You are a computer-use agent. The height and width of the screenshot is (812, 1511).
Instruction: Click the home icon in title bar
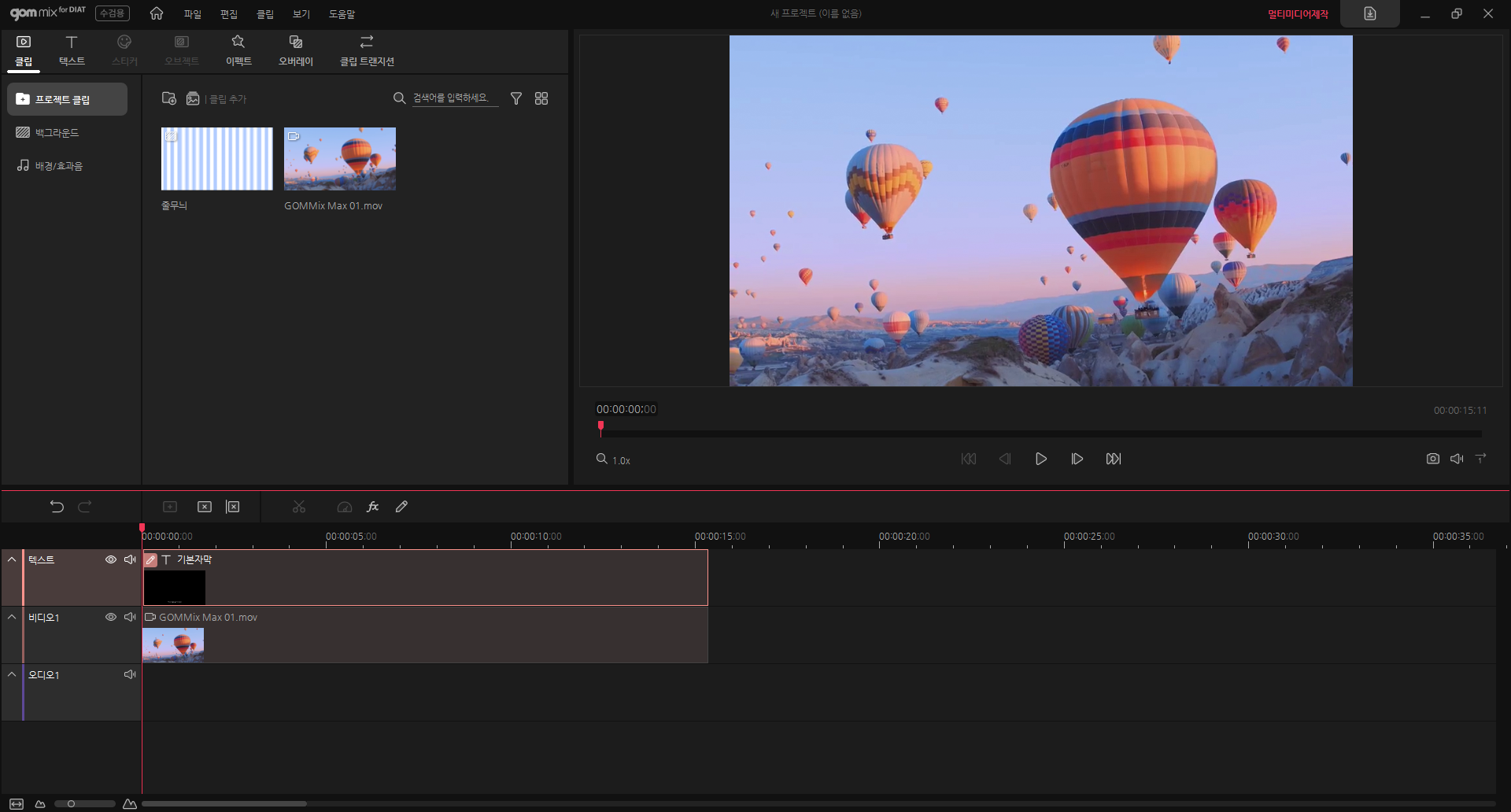pyautogui.click(x=157, y=13)
